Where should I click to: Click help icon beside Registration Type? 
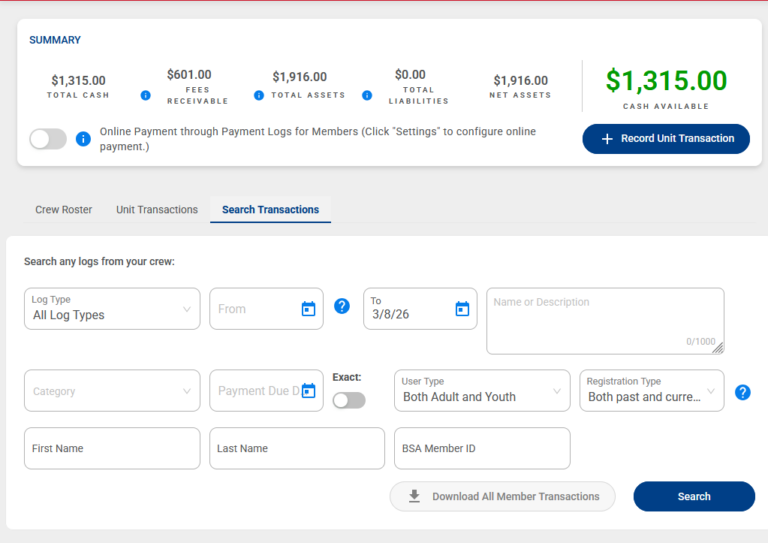743,392
